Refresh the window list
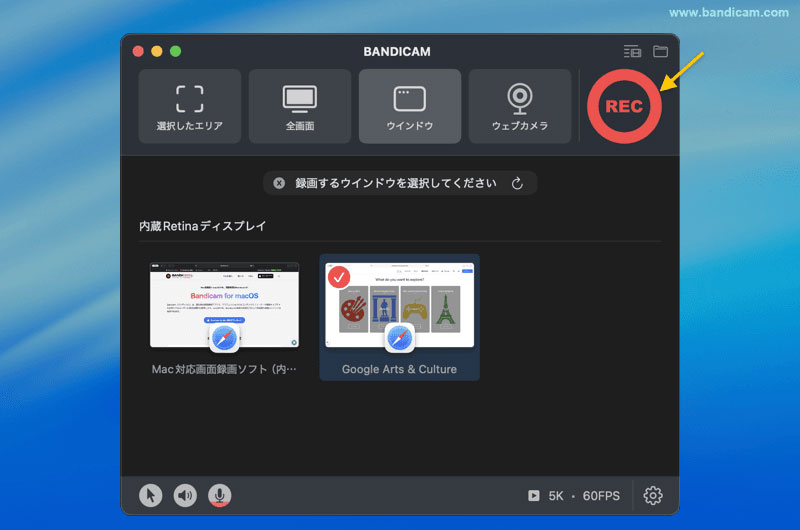This screenshot has height=530, width=800. point(517,183)
